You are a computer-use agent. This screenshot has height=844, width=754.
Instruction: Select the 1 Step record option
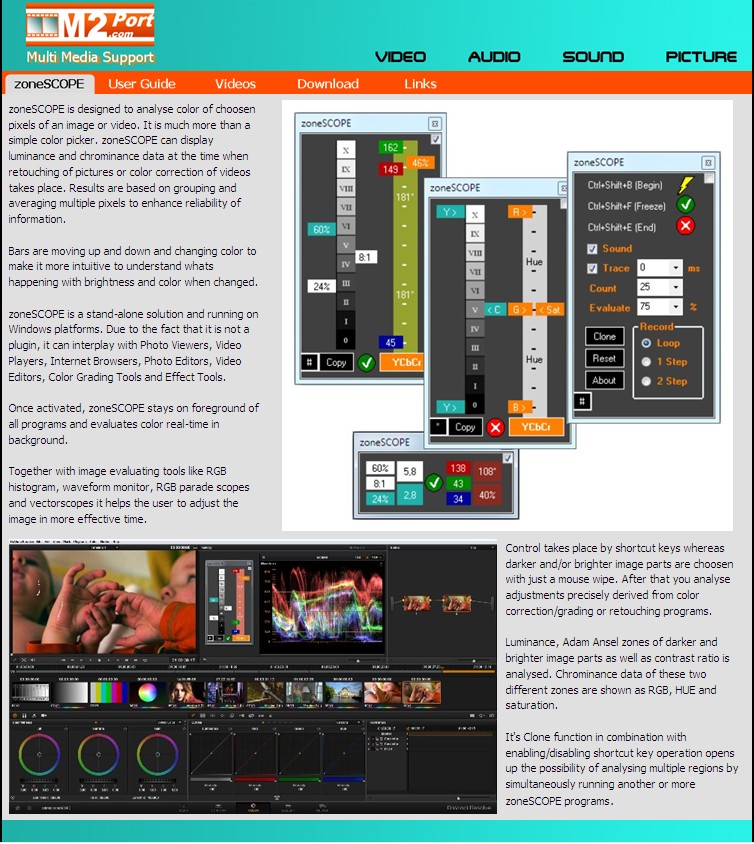646,362
